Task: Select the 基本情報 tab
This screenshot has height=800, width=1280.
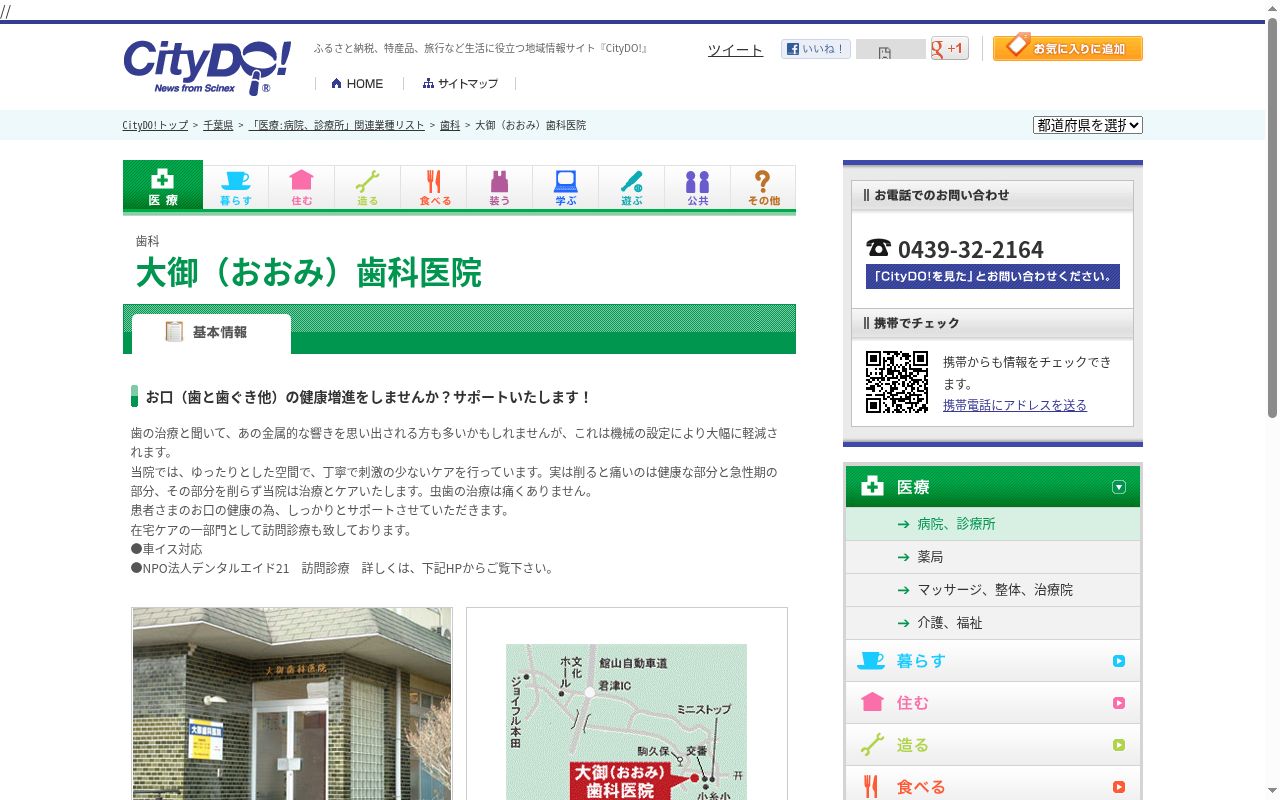Action: [x=211, y=333]
